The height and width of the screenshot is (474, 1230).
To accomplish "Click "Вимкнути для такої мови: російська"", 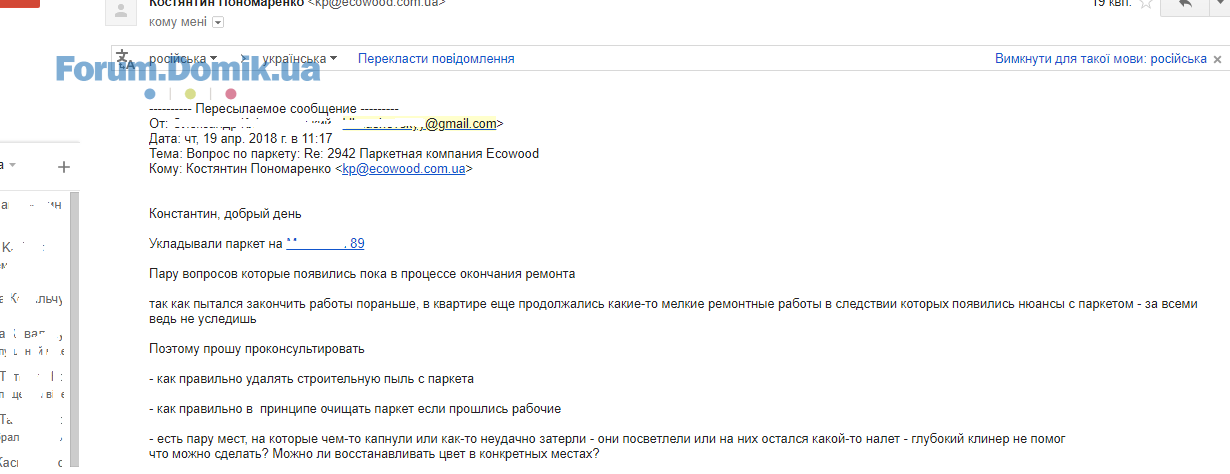I will [1101, 59].
